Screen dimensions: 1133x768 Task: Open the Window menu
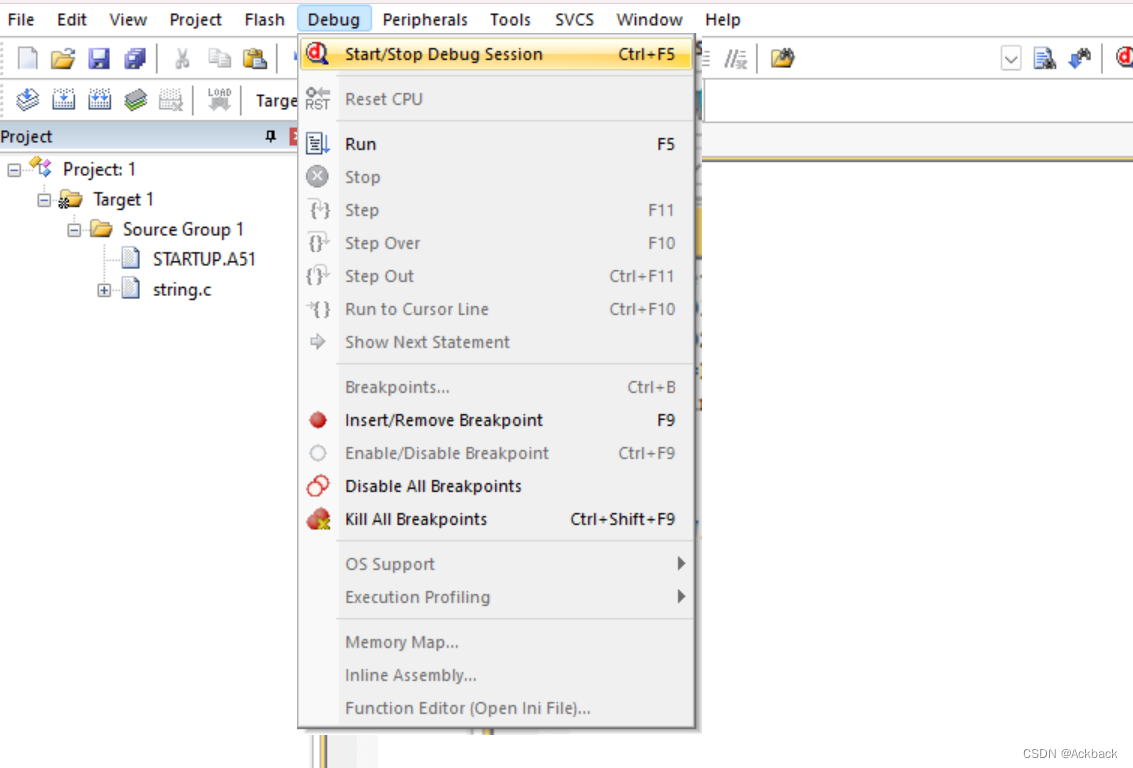[649, 20]
